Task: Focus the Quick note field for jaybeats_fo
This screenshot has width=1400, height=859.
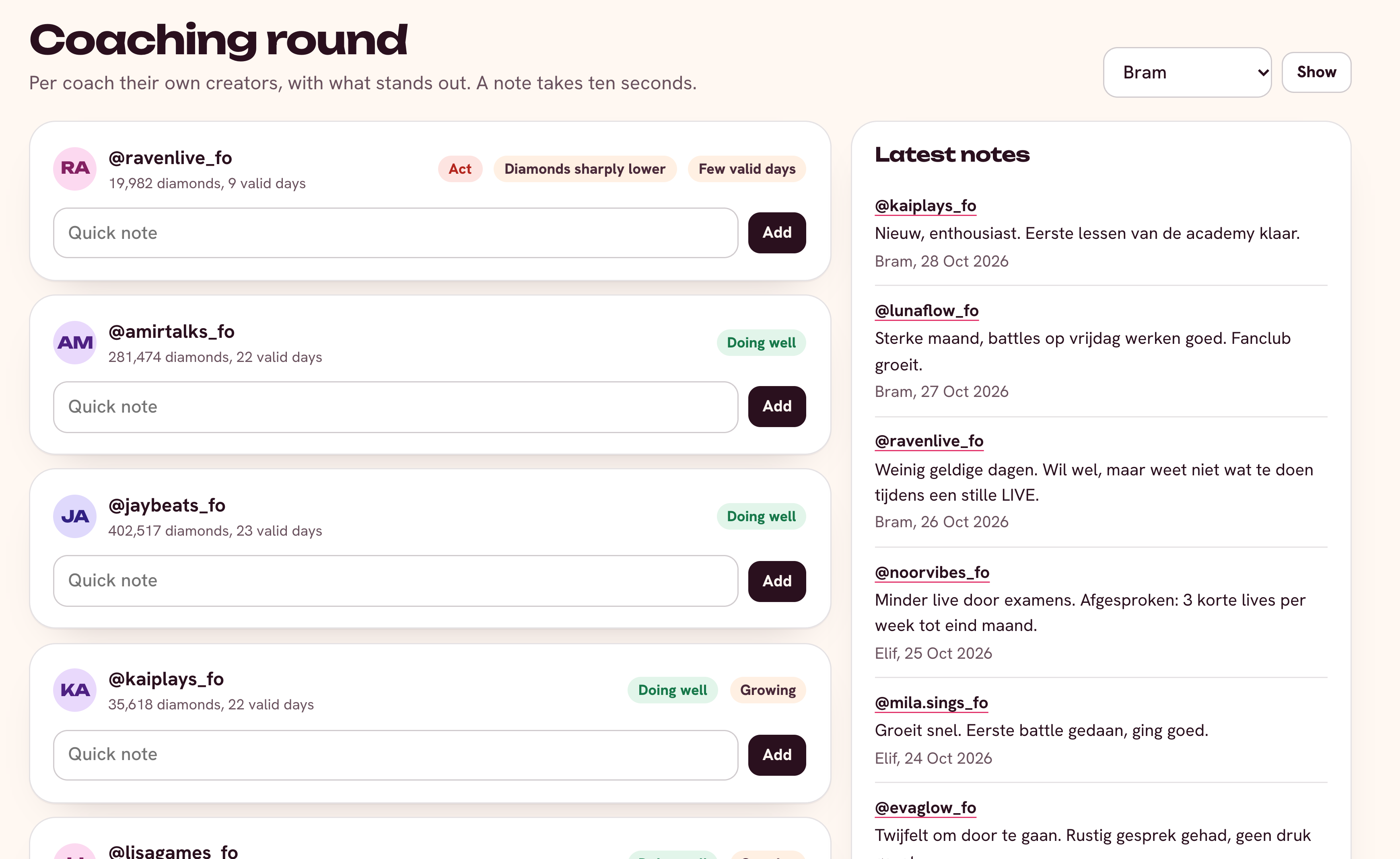Action: [x=395, y=581]
